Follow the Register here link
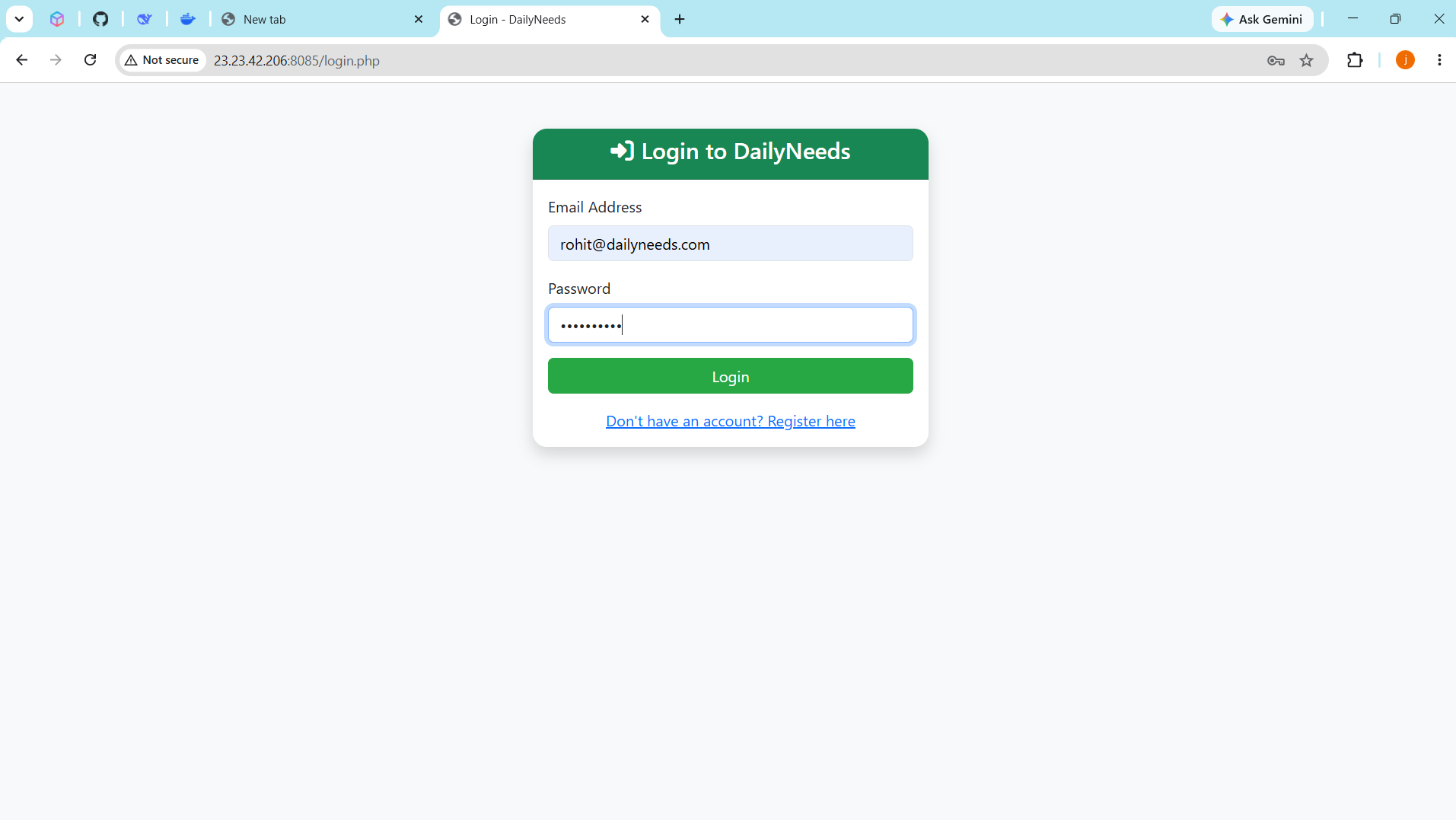Screen dimensions: 1456x820 pyautogui.click(x=731, y=421)
